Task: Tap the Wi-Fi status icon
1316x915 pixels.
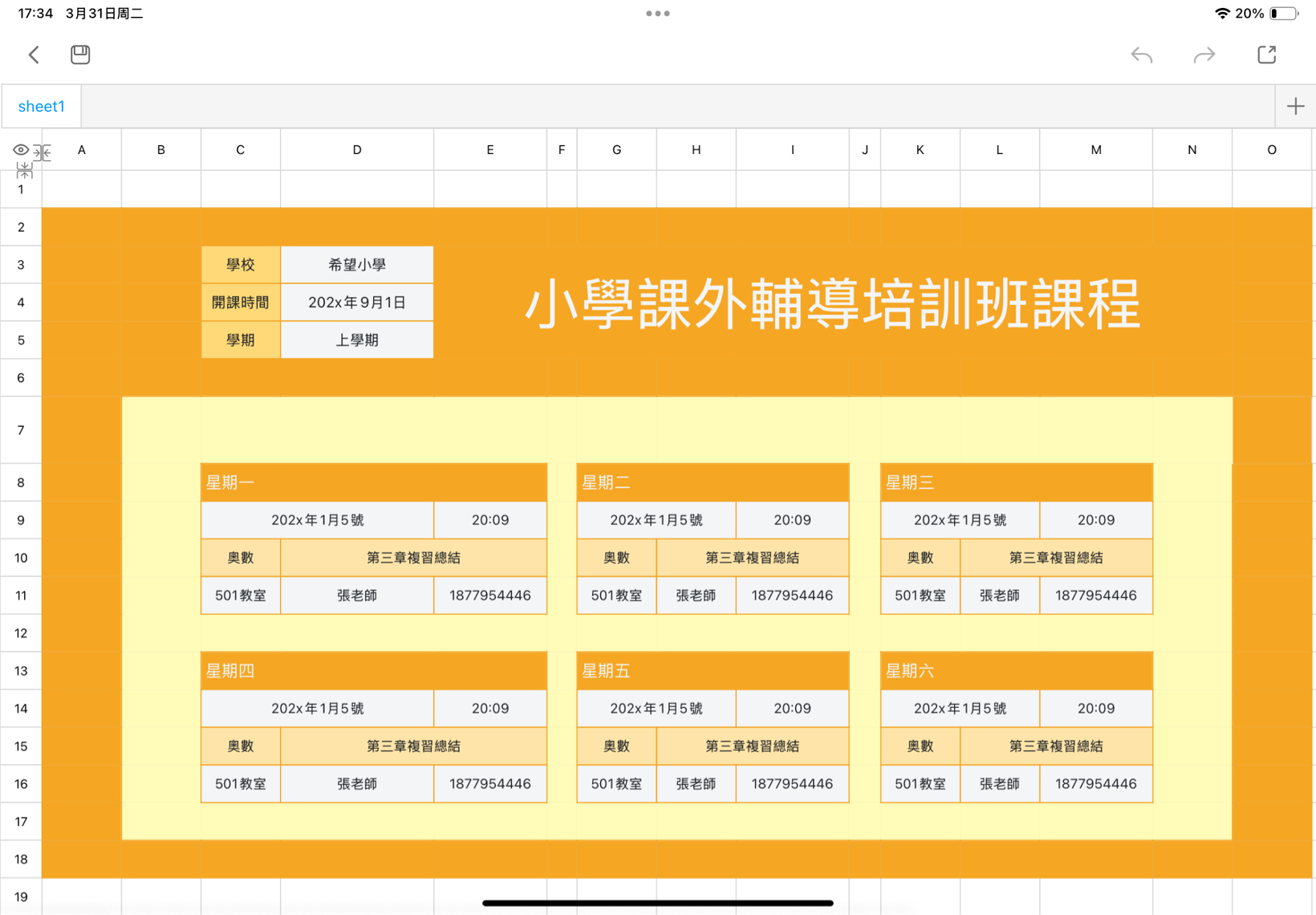Action: pos(1222,14)
